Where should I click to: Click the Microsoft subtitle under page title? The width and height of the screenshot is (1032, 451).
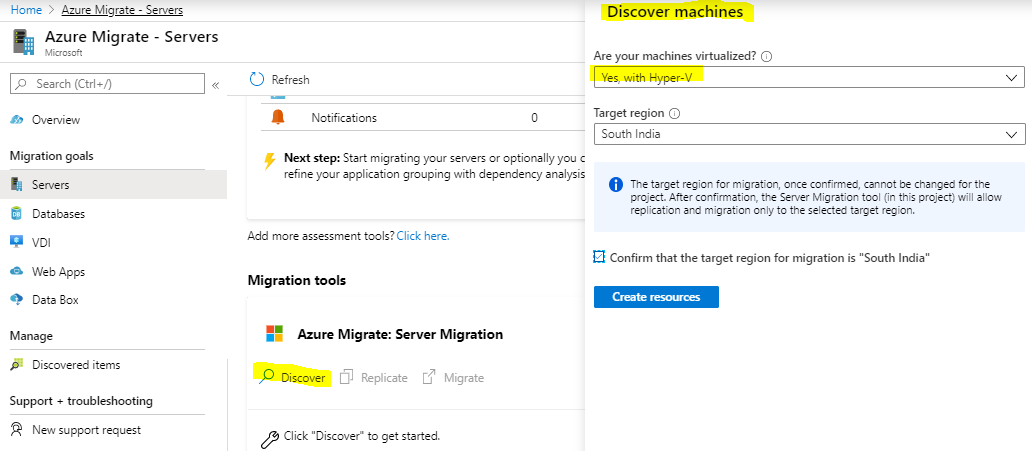(64, 53)
